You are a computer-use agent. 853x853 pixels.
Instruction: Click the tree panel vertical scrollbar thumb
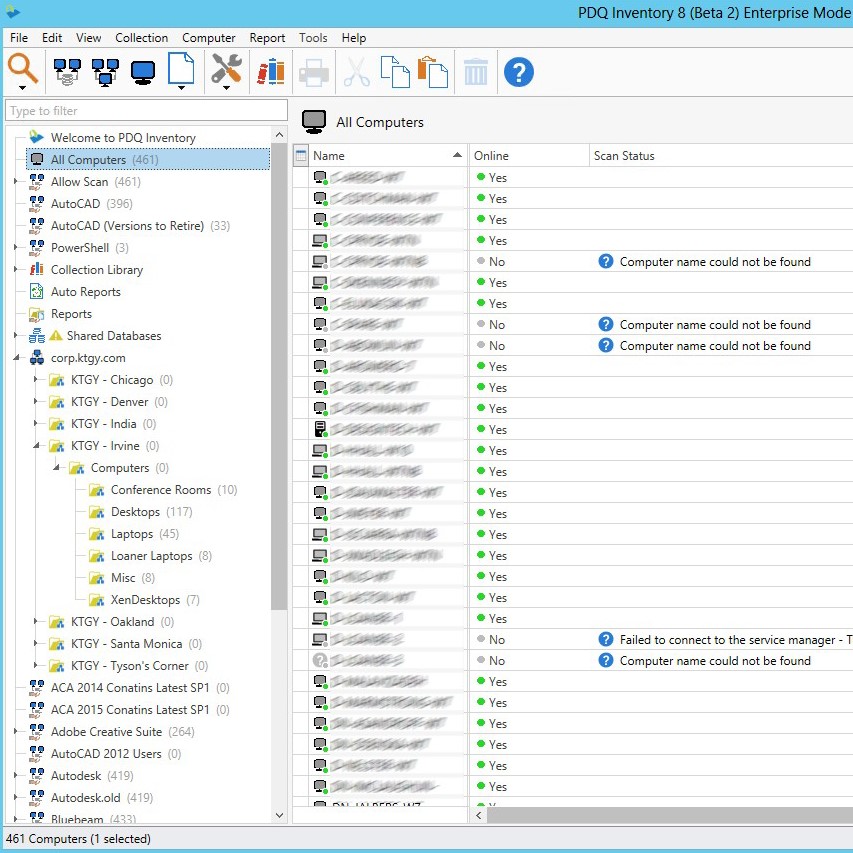(x=279, y=375)
